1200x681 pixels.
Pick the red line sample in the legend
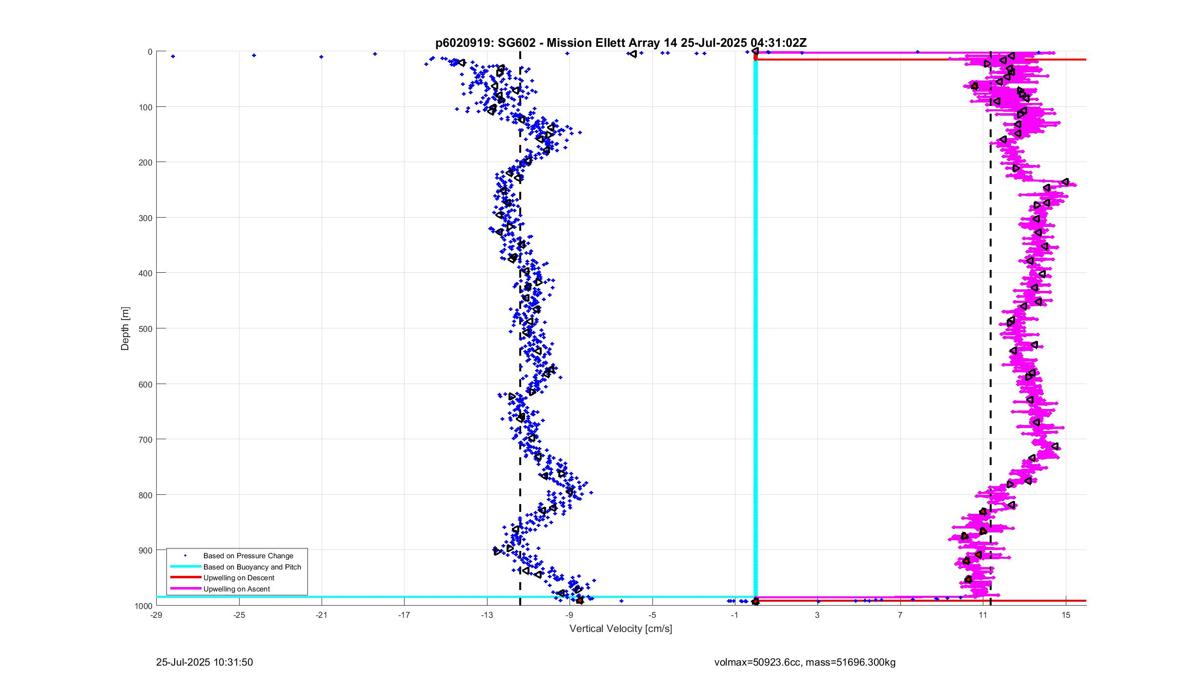click(185, 578)
